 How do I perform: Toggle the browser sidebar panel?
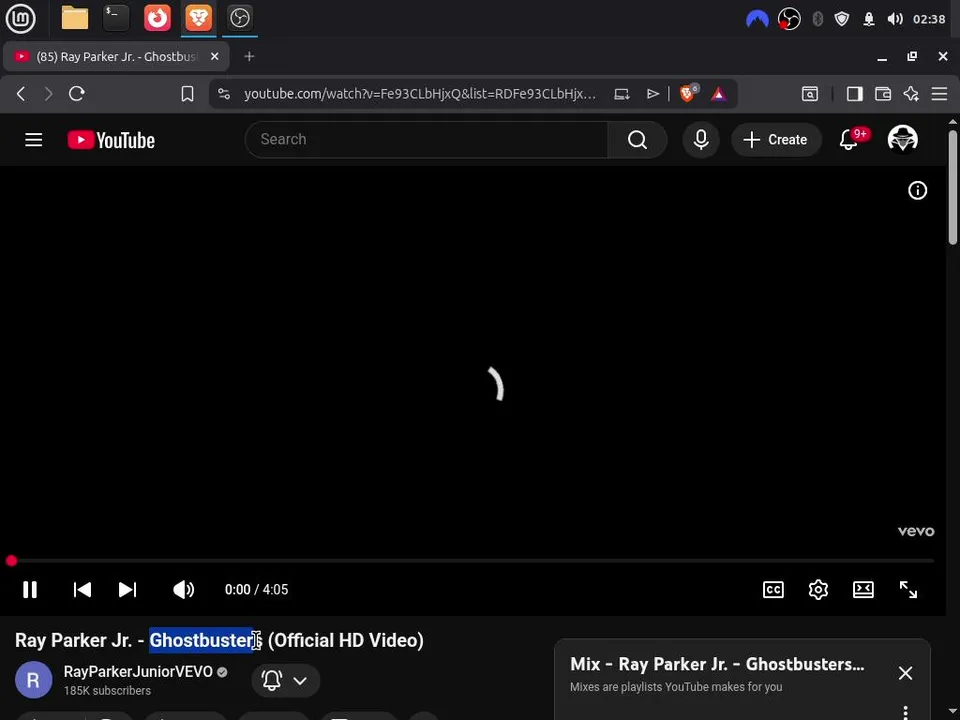pos(855,94)
